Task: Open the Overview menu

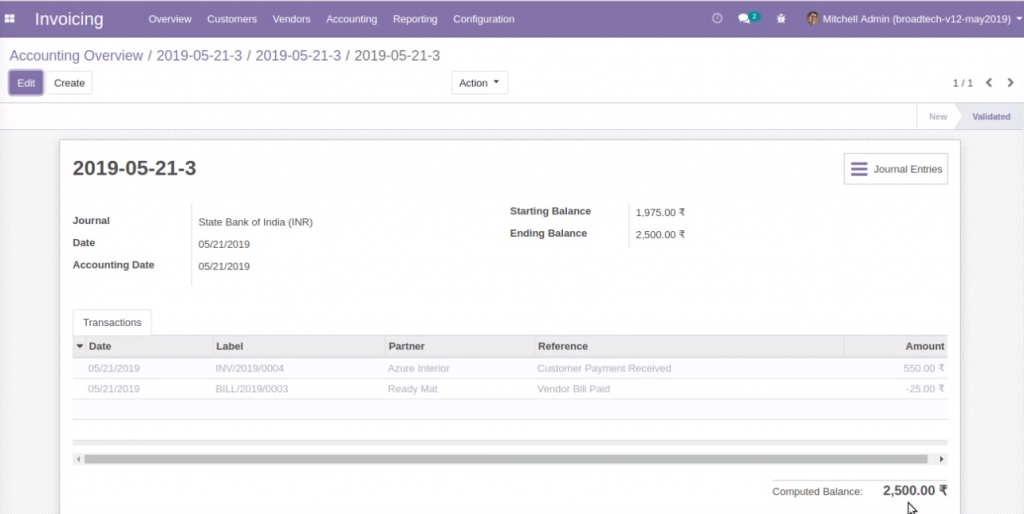Action: [170, 19]
